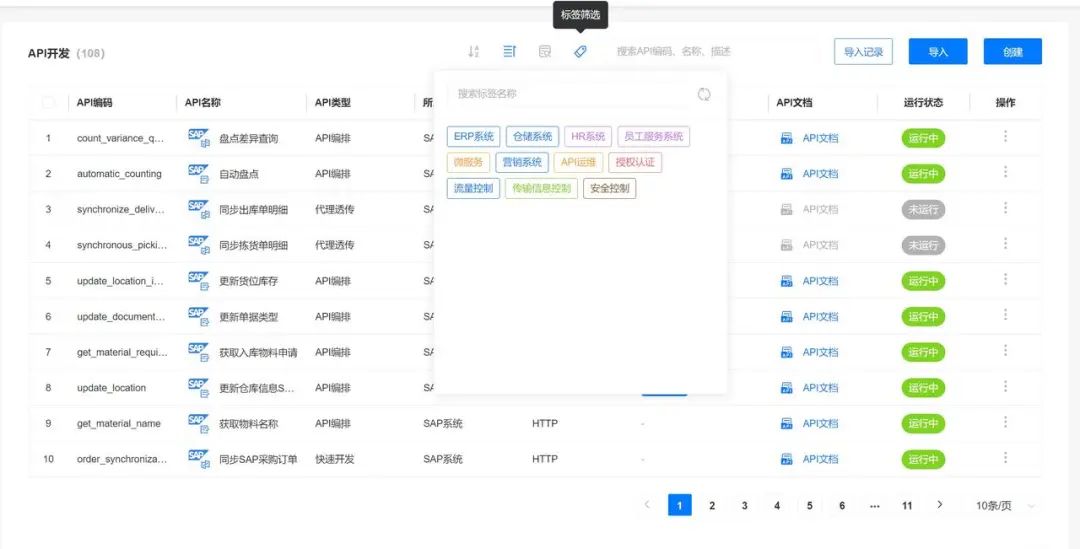Click the SAP icon beside 自动盘点
1080x549 pixels.
pos(198,173)
